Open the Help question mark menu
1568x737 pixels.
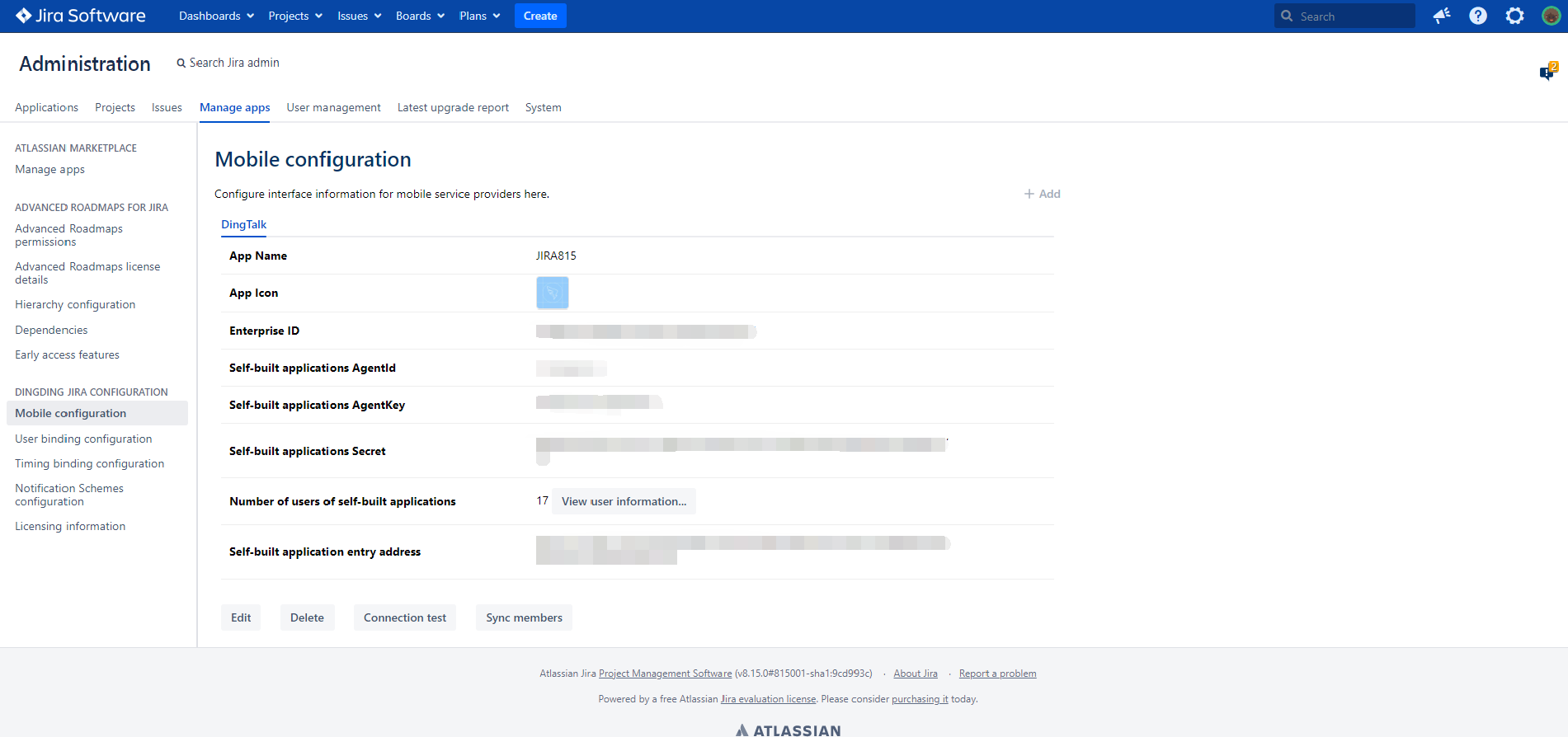[1478, 16]
